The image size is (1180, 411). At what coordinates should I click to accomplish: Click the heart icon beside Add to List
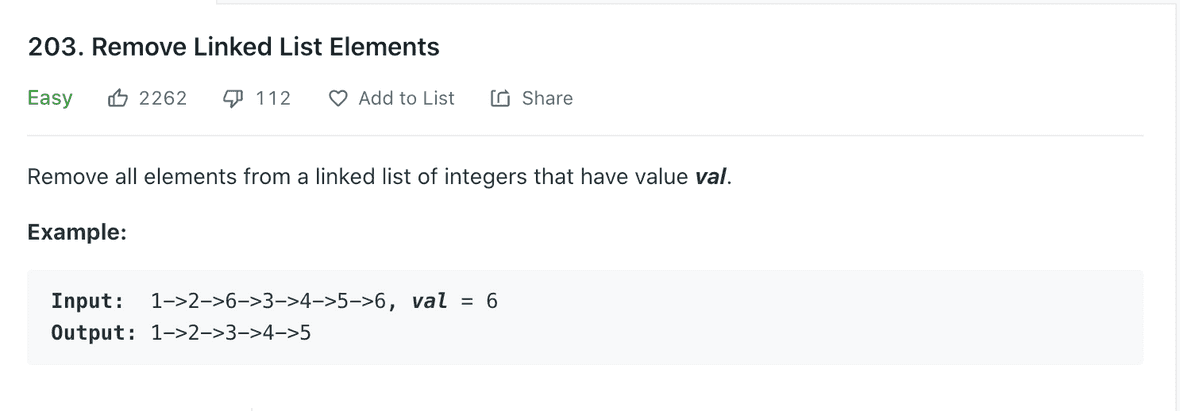point(339,98)
